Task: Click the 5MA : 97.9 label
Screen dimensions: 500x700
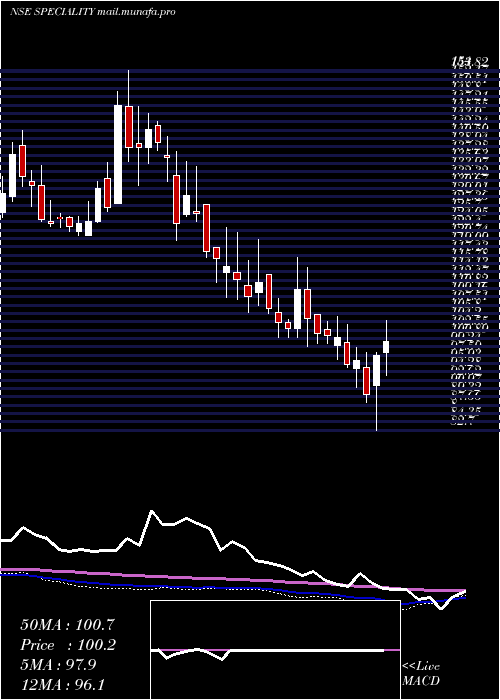Action: 58,665
